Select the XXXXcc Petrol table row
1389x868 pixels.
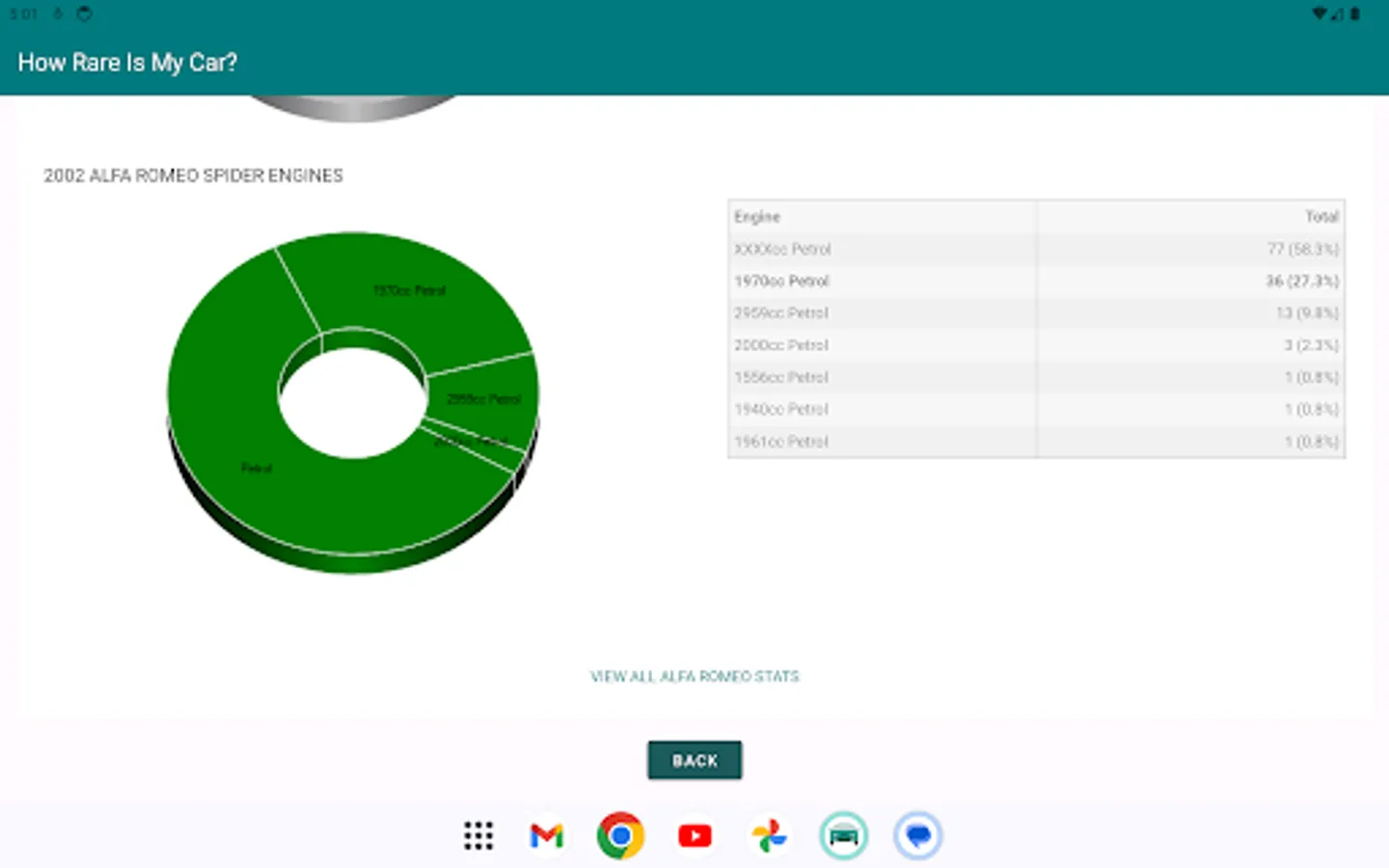(x=1037, y=249)
